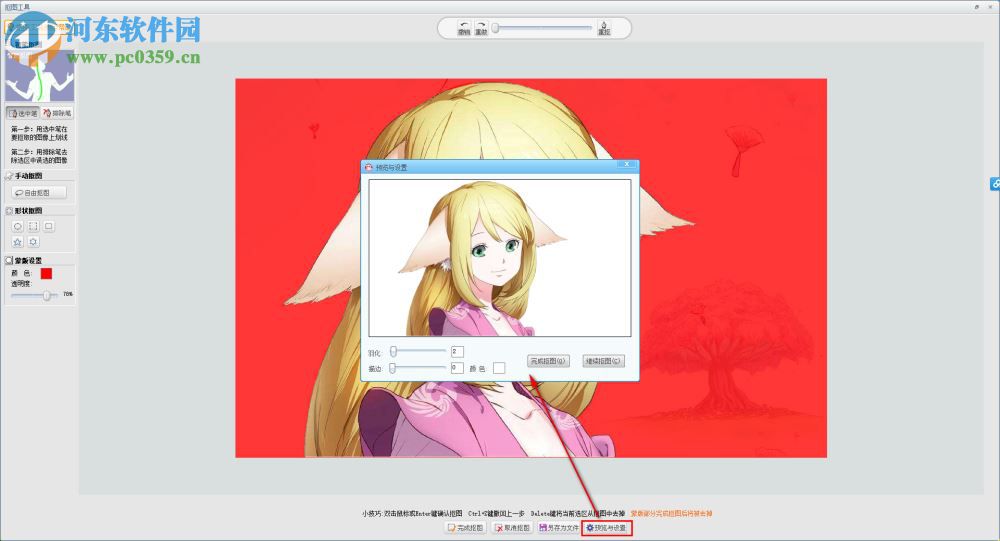
Task: Click the 描边 stroke value input field
Action: [x=457, y=368]
